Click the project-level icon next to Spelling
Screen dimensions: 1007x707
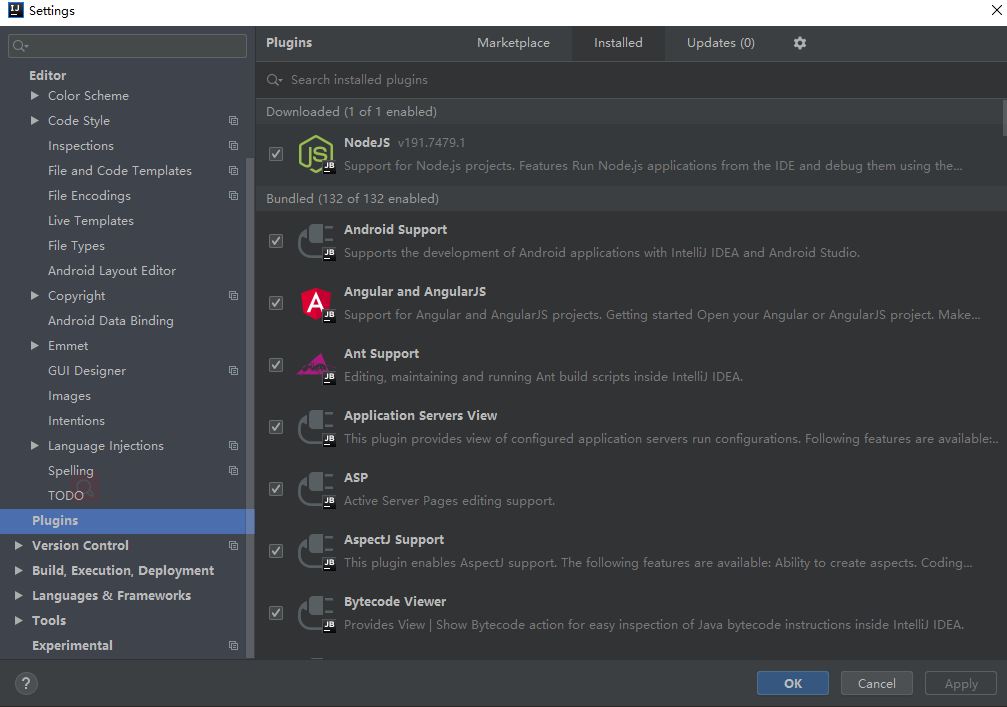point(234,471)
